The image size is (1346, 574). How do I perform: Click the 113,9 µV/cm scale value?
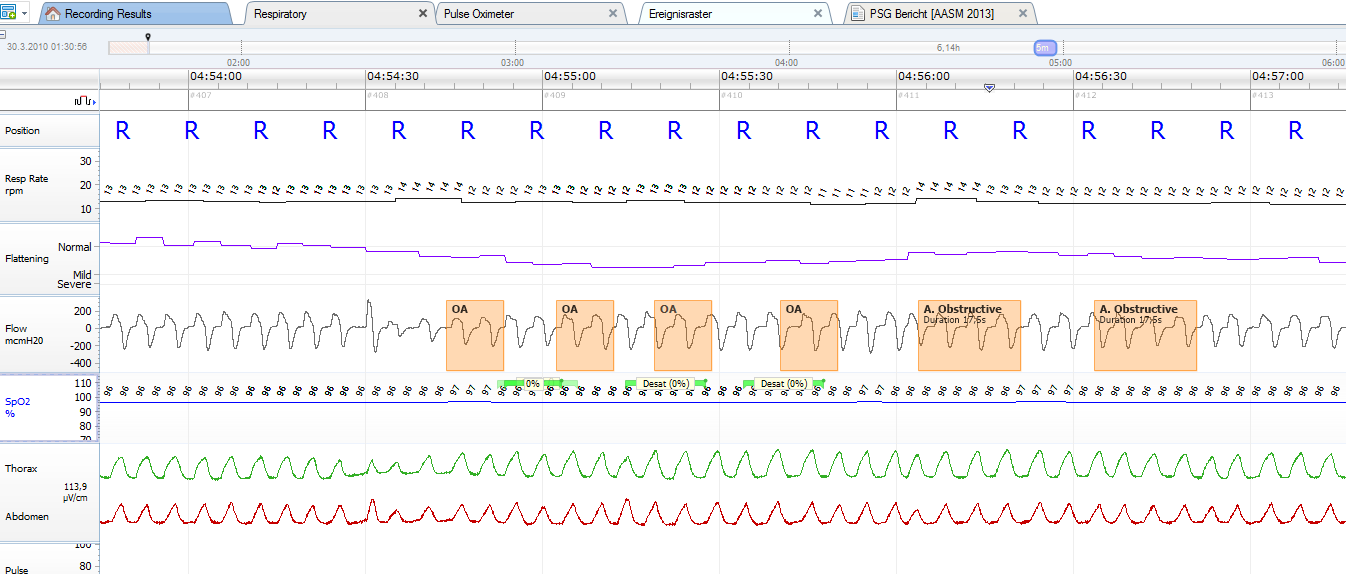(x=73, y=492)
